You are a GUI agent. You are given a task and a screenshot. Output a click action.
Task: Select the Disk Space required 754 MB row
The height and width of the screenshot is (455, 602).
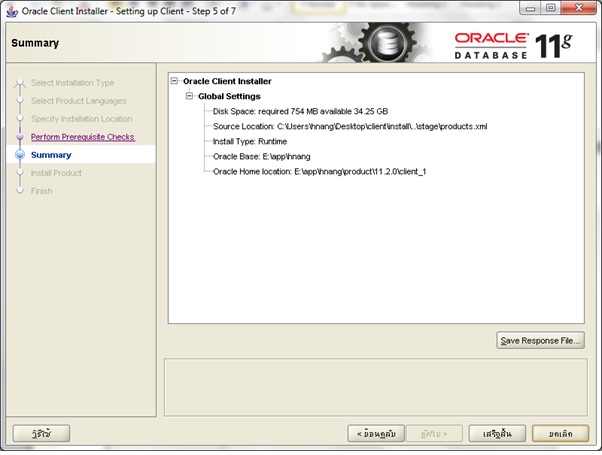300,111
